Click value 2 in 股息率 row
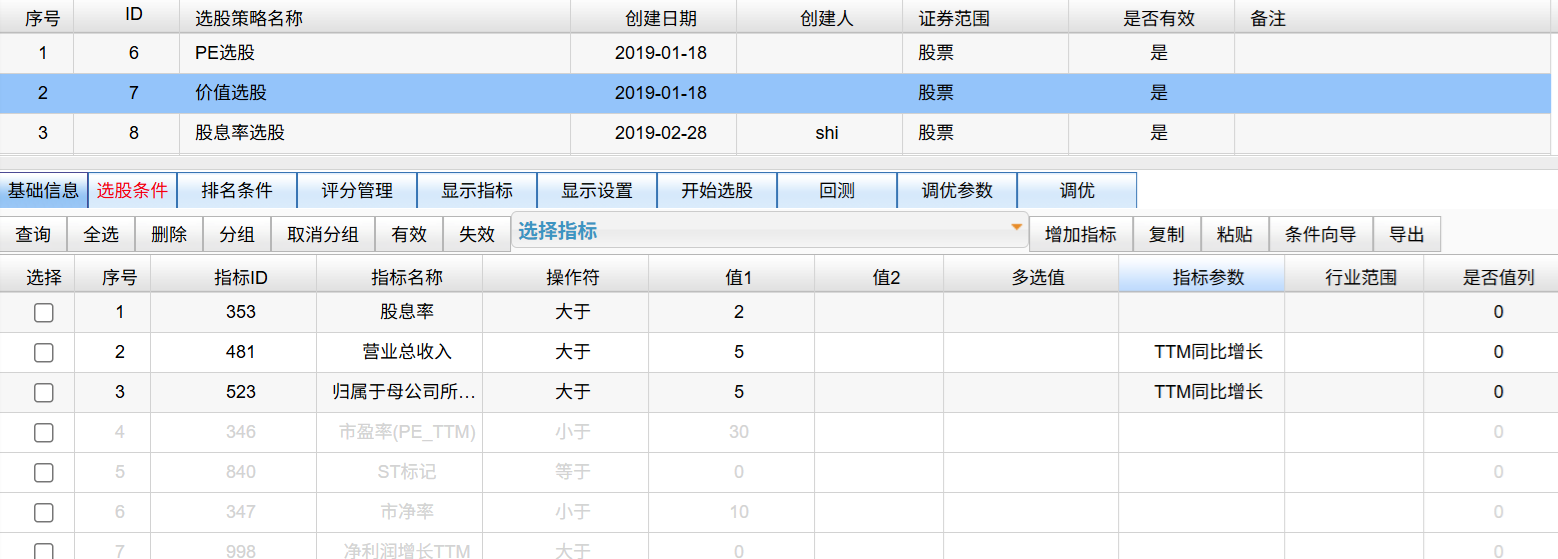 pos(732,313)
